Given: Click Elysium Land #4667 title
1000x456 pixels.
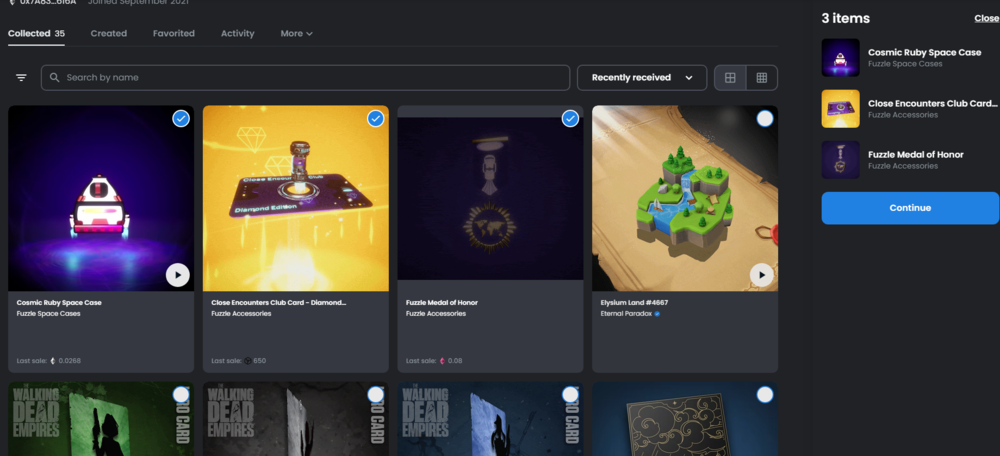Looking at the screenshot, I should tap(634, 303).
